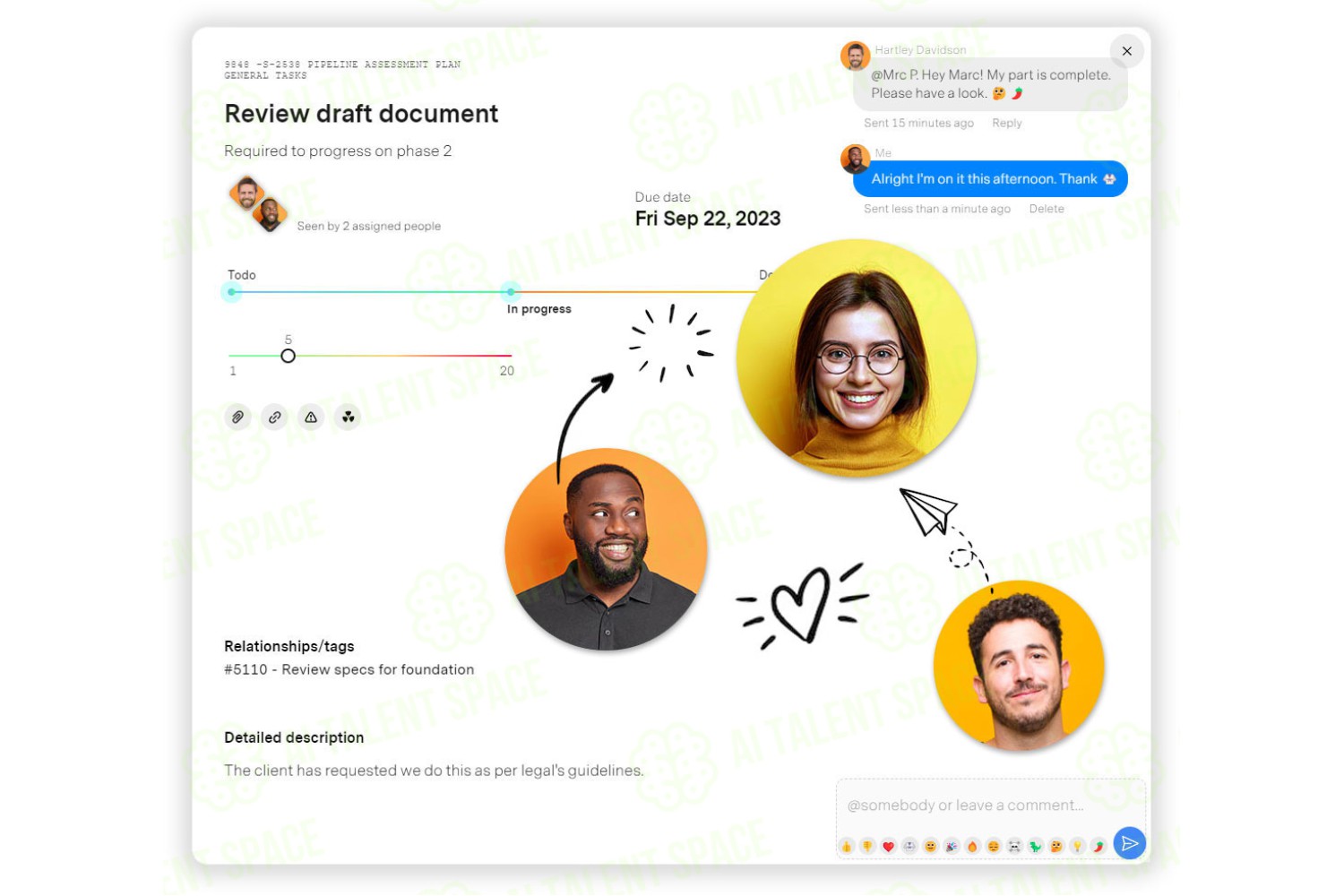
Task: Select the Todo status marker
Action: pyautogui.click(x=232, y=292)
